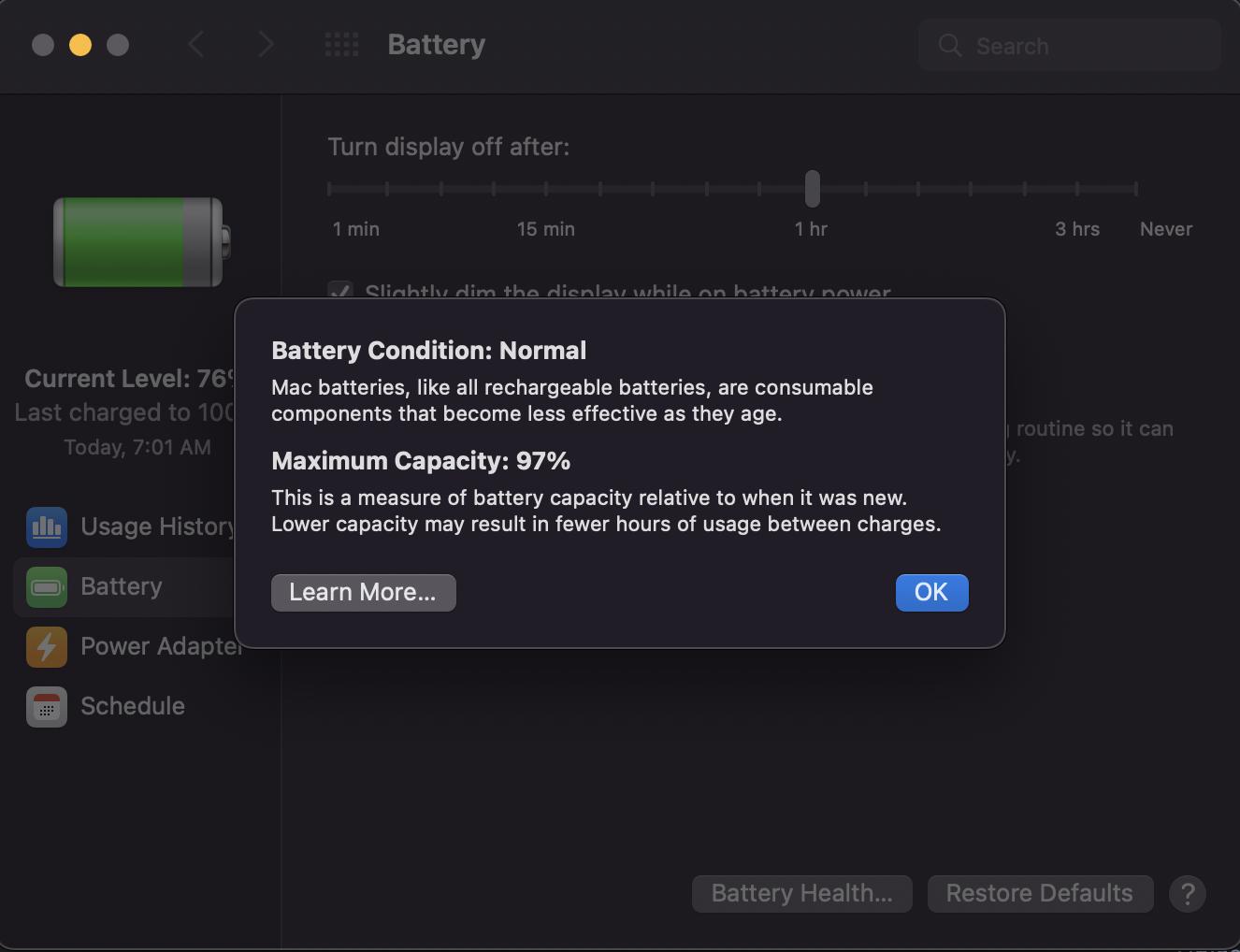Set display-off slider to Never

(1136, 189)
